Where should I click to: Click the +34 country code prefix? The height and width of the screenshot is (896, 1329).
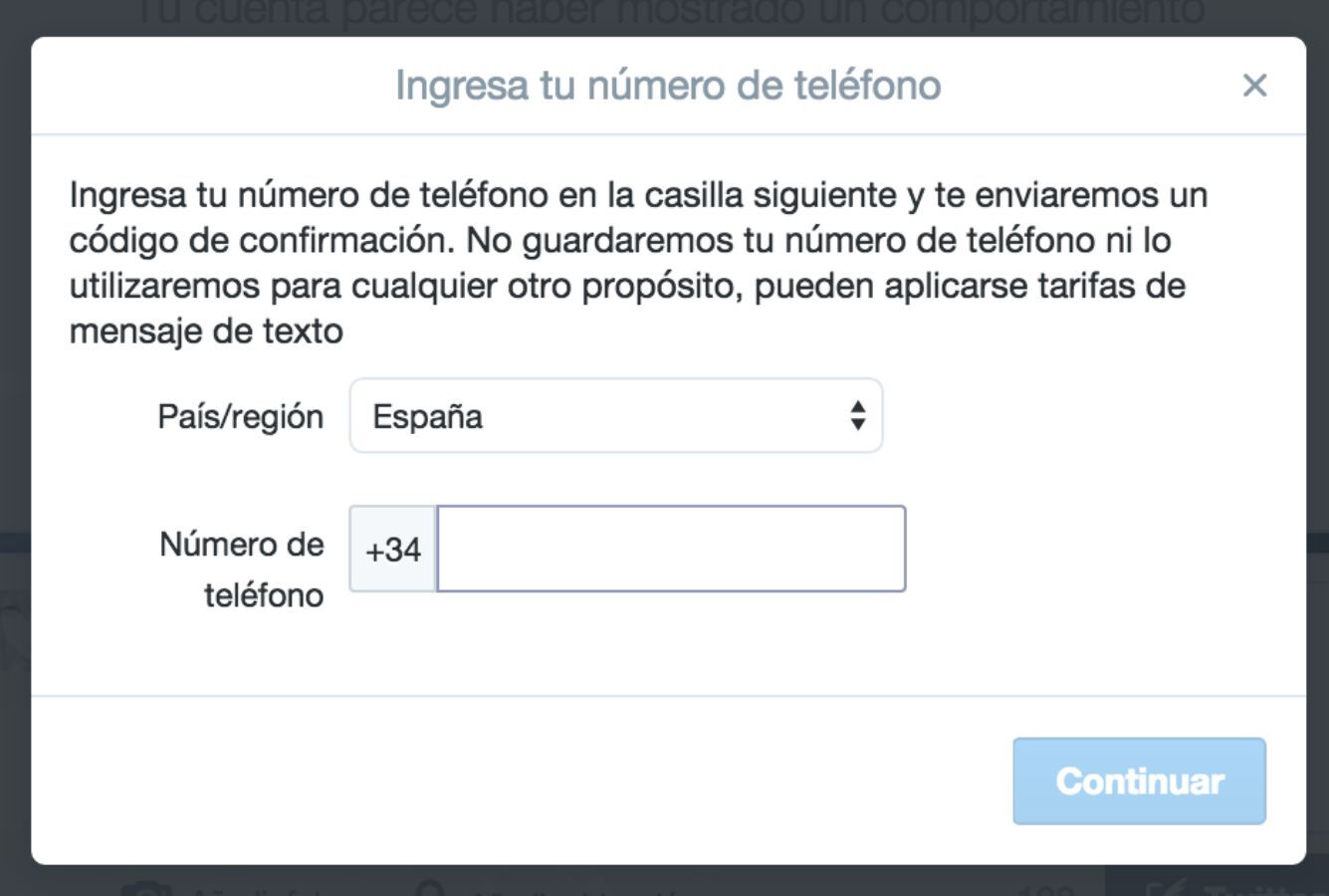point(392,549)
